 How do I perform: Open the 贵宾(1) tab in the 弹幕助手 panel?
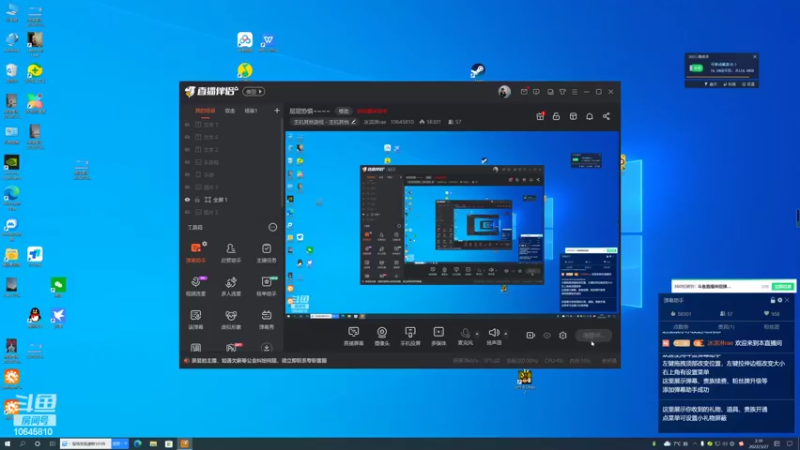click(x=726, y=327)
